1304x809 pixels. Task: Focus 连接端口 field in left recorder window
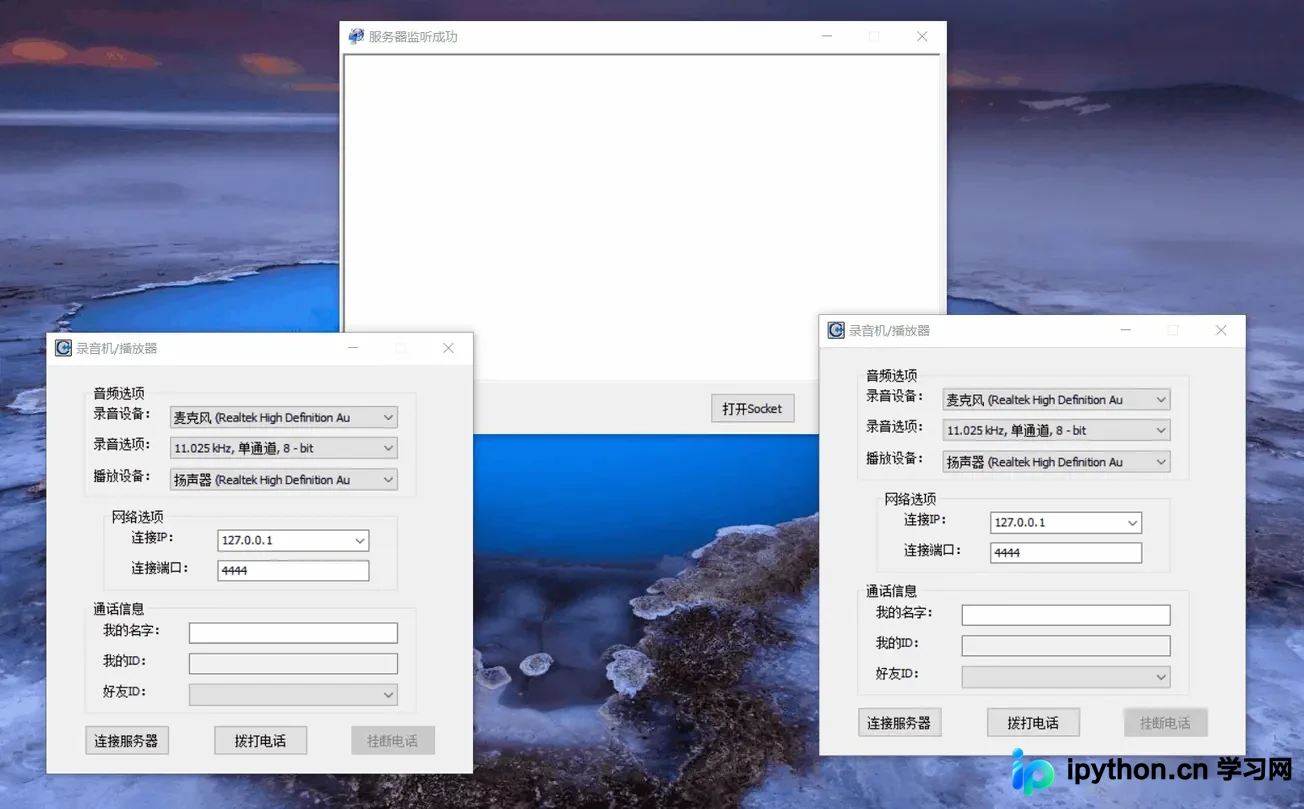coord(293,570)
